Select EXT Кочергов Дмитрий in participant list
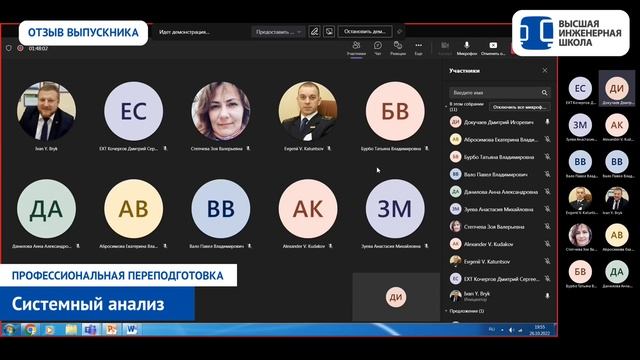This screenshot has height=360, width=640. (499, 279)
